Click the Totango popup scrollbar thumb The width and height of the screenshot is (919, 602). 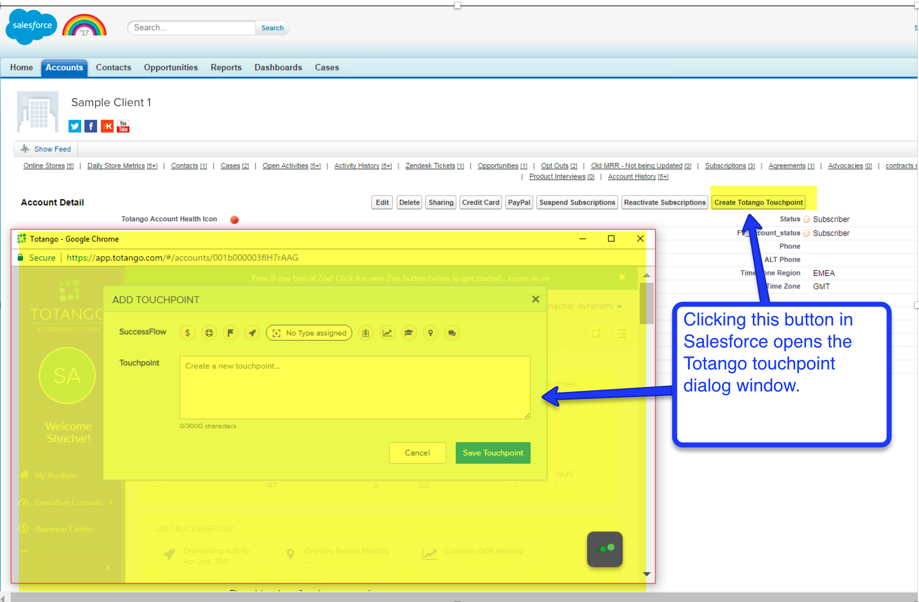click(x=646, y=303)
